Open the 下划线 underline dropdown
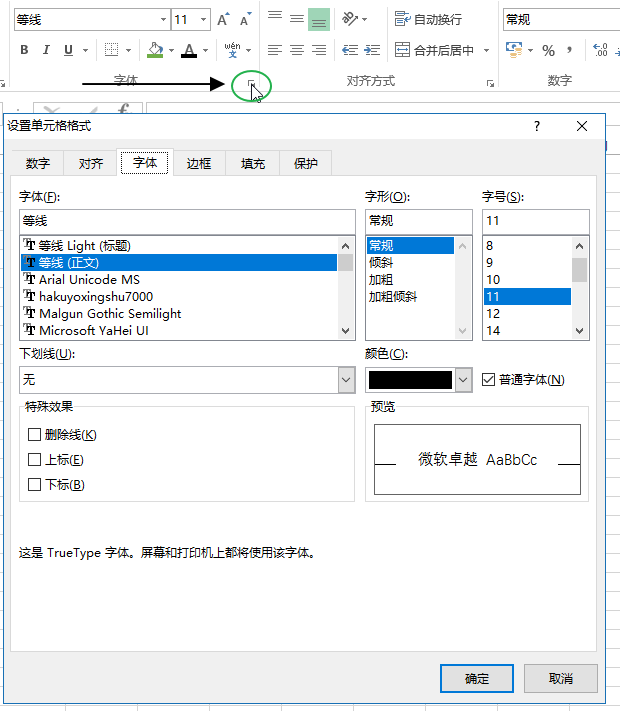This screenshot has width=620, height=711. [346, 380]
